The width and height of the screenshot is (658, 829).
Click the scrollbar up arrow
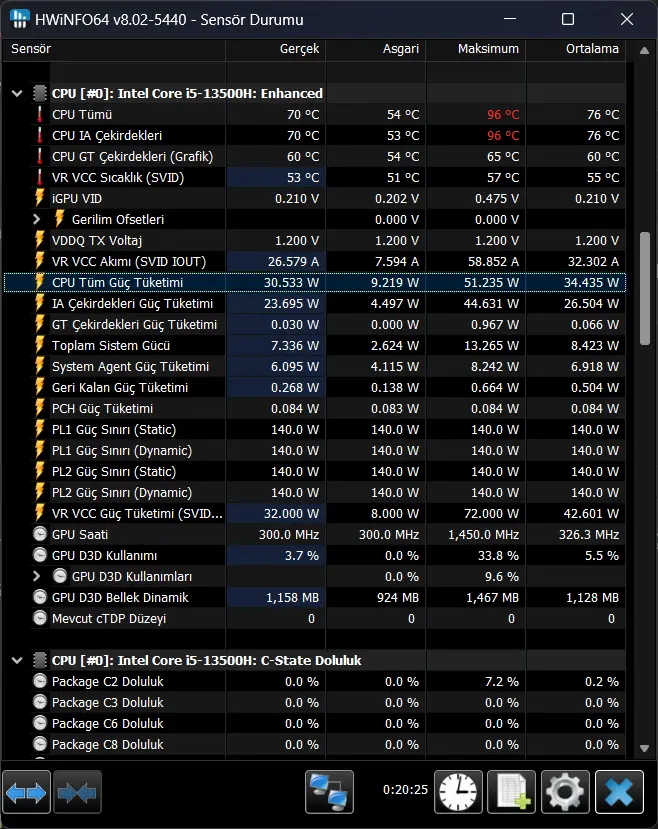pos(644,51)
